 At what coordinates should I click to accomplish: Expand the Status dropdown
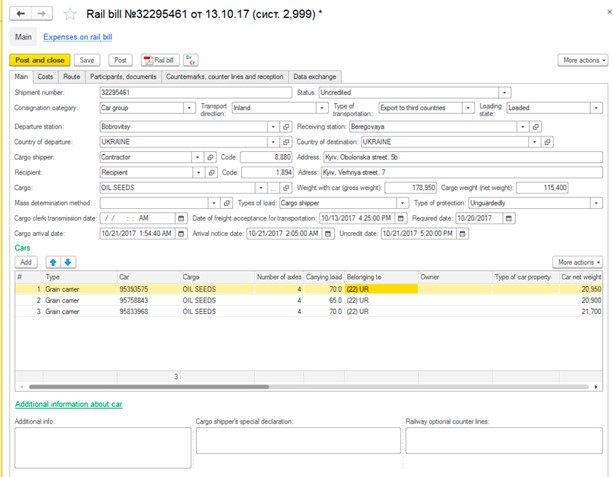tap(504, 93)
